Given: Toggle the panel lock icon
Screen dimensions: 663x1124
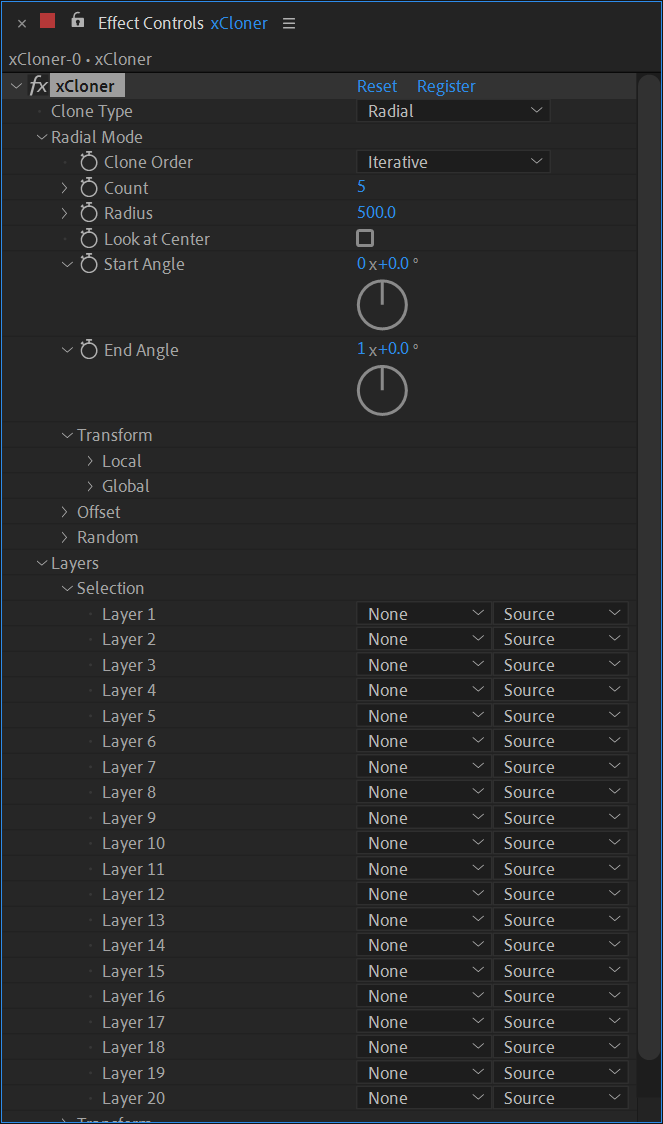Looking at the screenshot, I should (x=77, y=22).
